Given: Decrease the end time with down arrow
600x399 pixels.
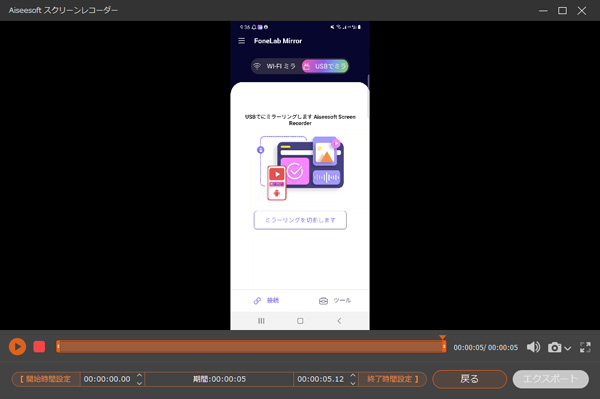Looking at the screenshot, I should (x=353, y=383).
